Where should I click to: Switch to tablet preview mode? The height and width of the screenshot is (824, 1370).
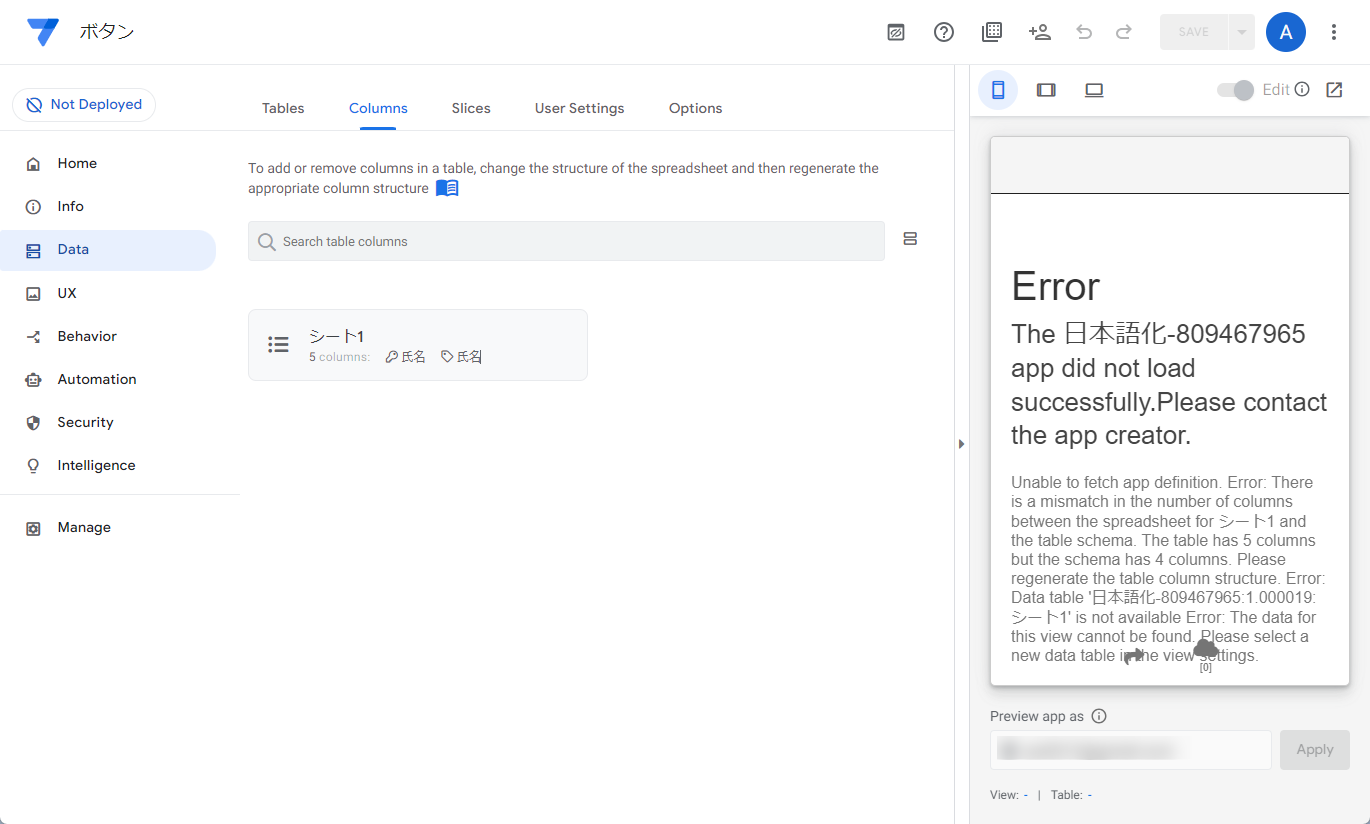(1046, 90)
